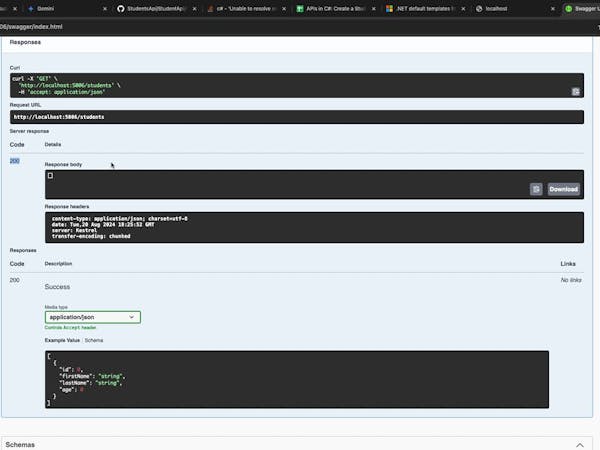The image size is (600, 450).
Task: Copy the curl command to clipboard
Action: point(576,91)
